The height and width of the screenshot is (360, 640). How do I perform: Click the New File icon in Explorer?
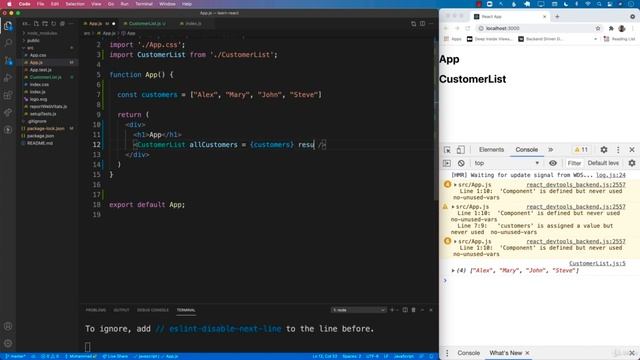(36, 24)
